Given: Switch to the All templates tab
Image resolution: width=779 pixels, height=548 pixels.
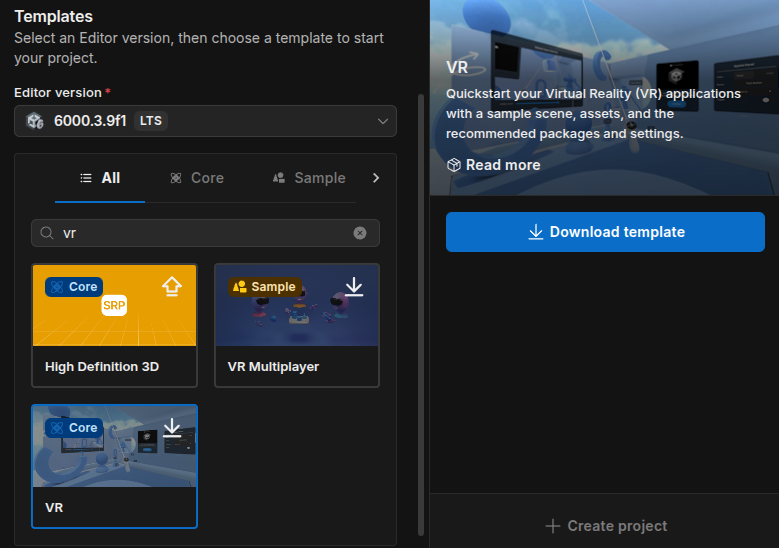Looking at the screenshot, I should tap(100, 178).
